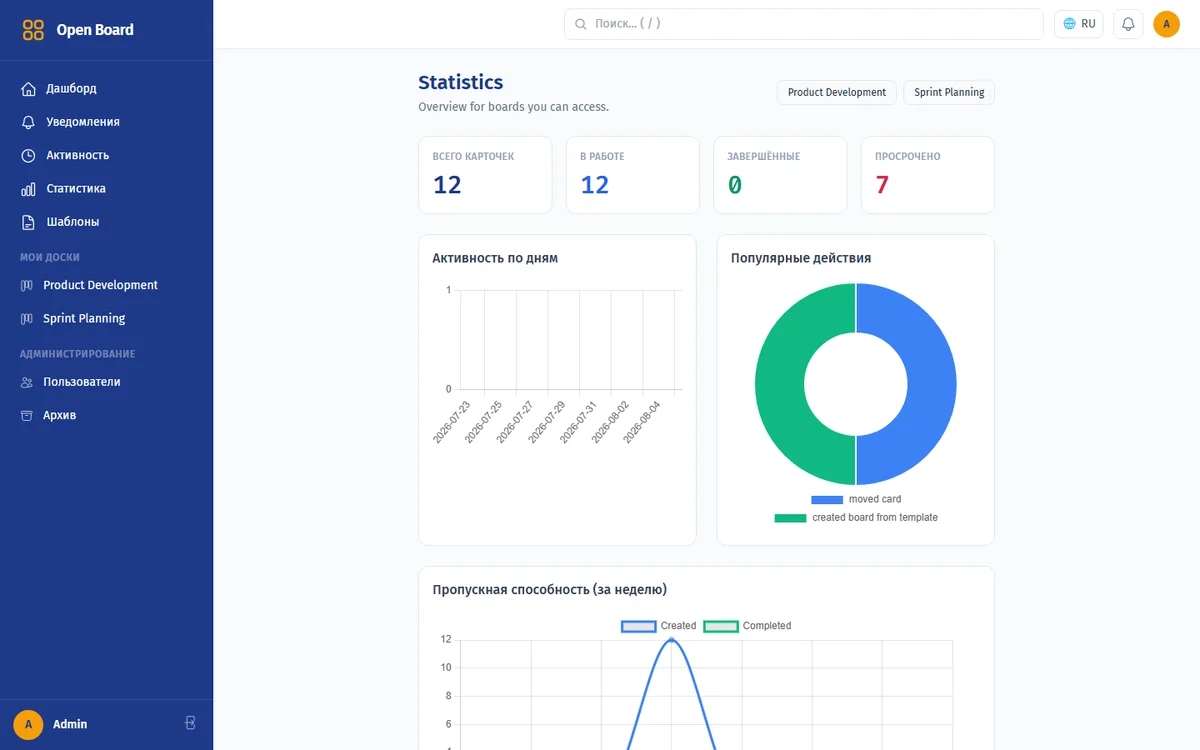The height and width of the screenshot is (750, 1200).
Task: Toggle moved card legend item
Action: (856, 499)
